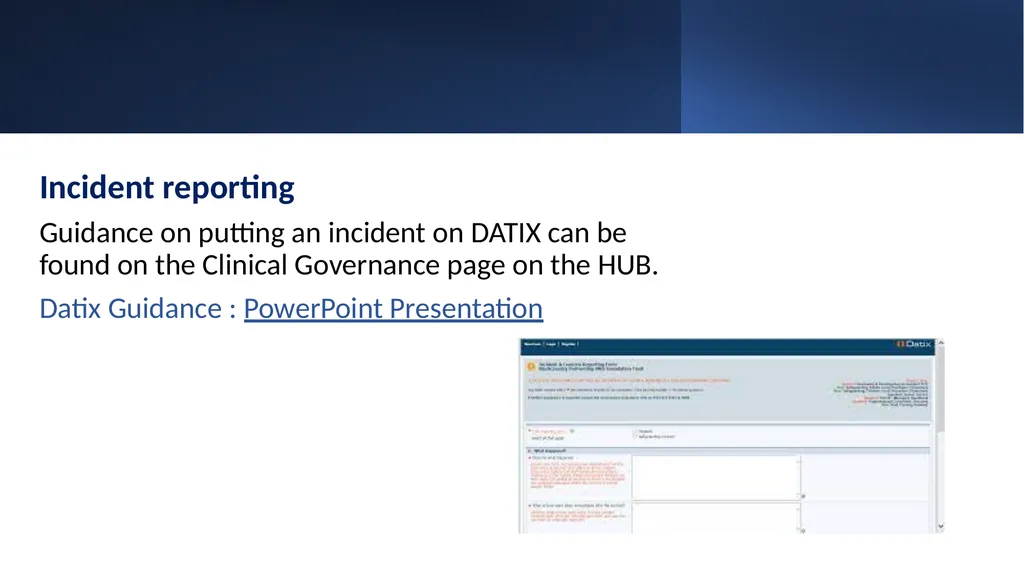
Task: Click the 'Datix Guidance :' label text
Action: tap(138, 308)
